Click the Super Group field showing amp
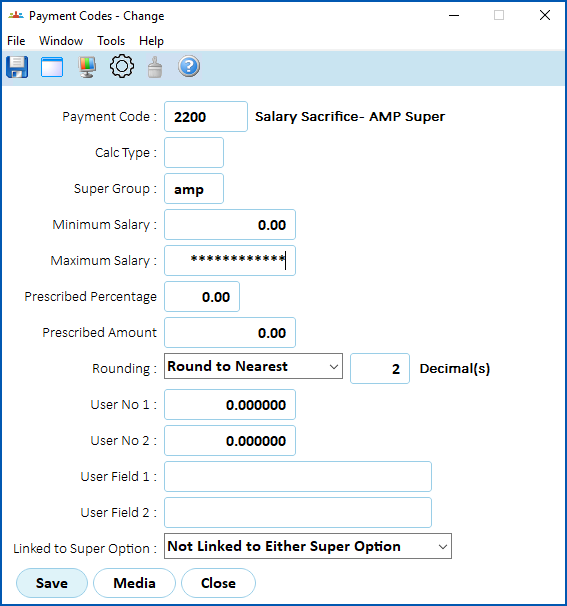Image resolution: width=567 pixels, height=606 pixels. pos(194,189)
